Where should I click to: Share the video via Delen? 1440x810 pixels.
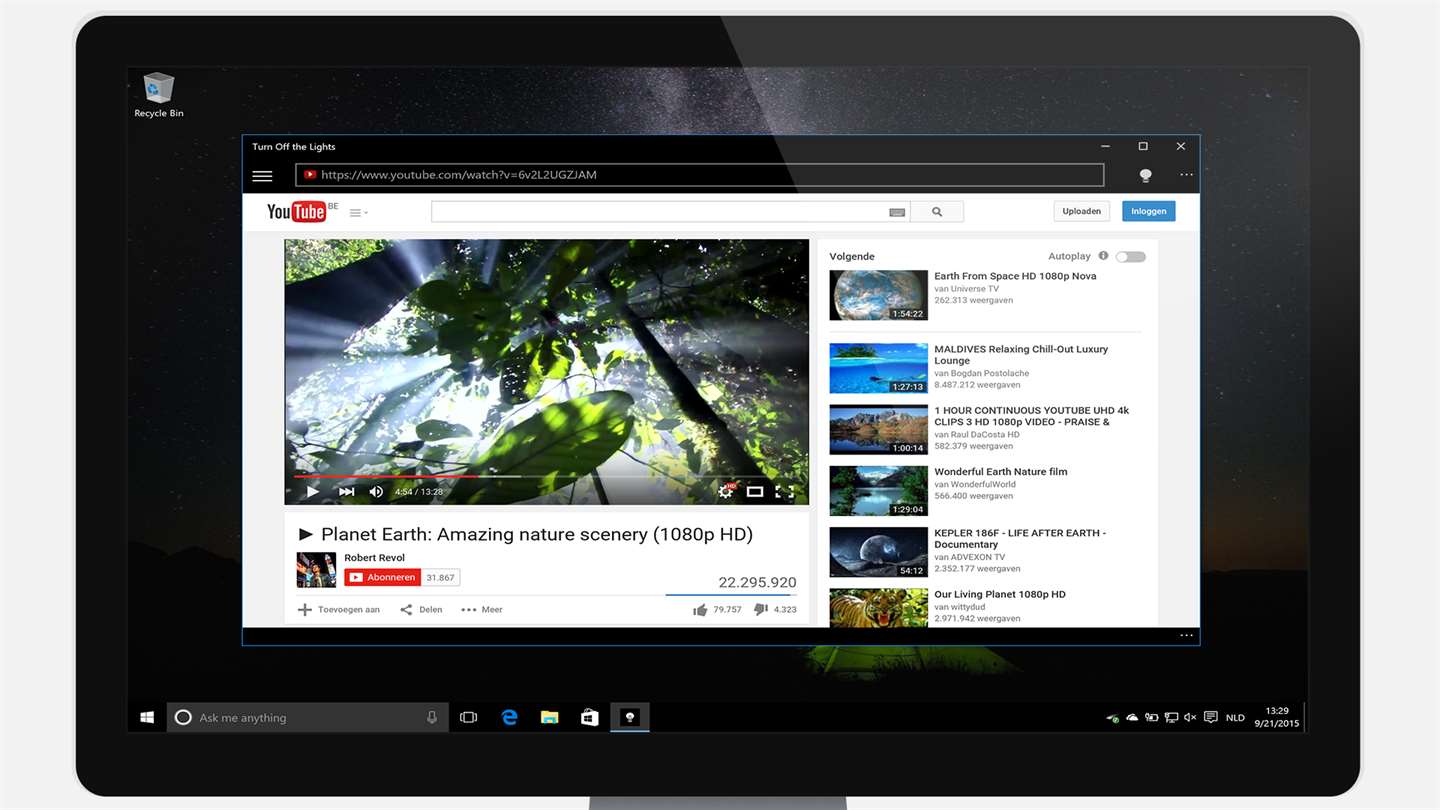point(421,609)
